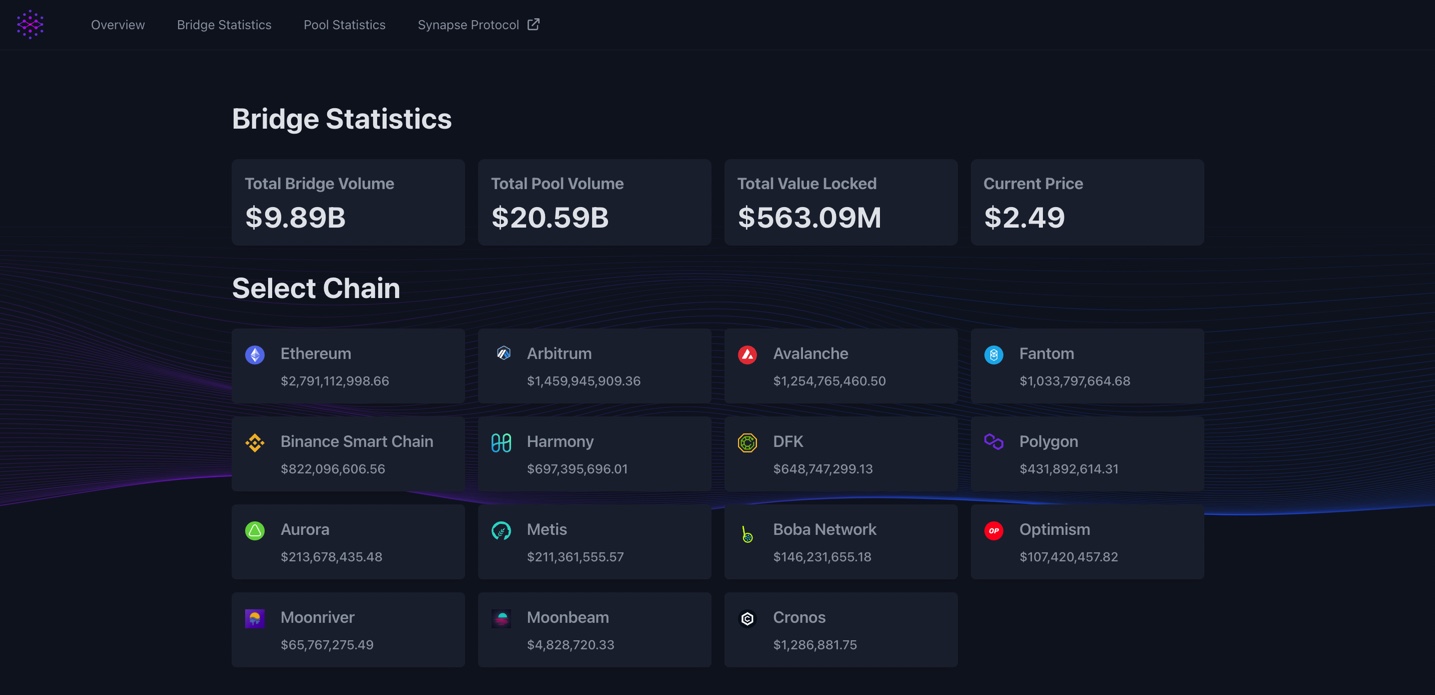Click the $563.09M value locked figure
This screenshot has width=1435, height=695.
point(810,218)
